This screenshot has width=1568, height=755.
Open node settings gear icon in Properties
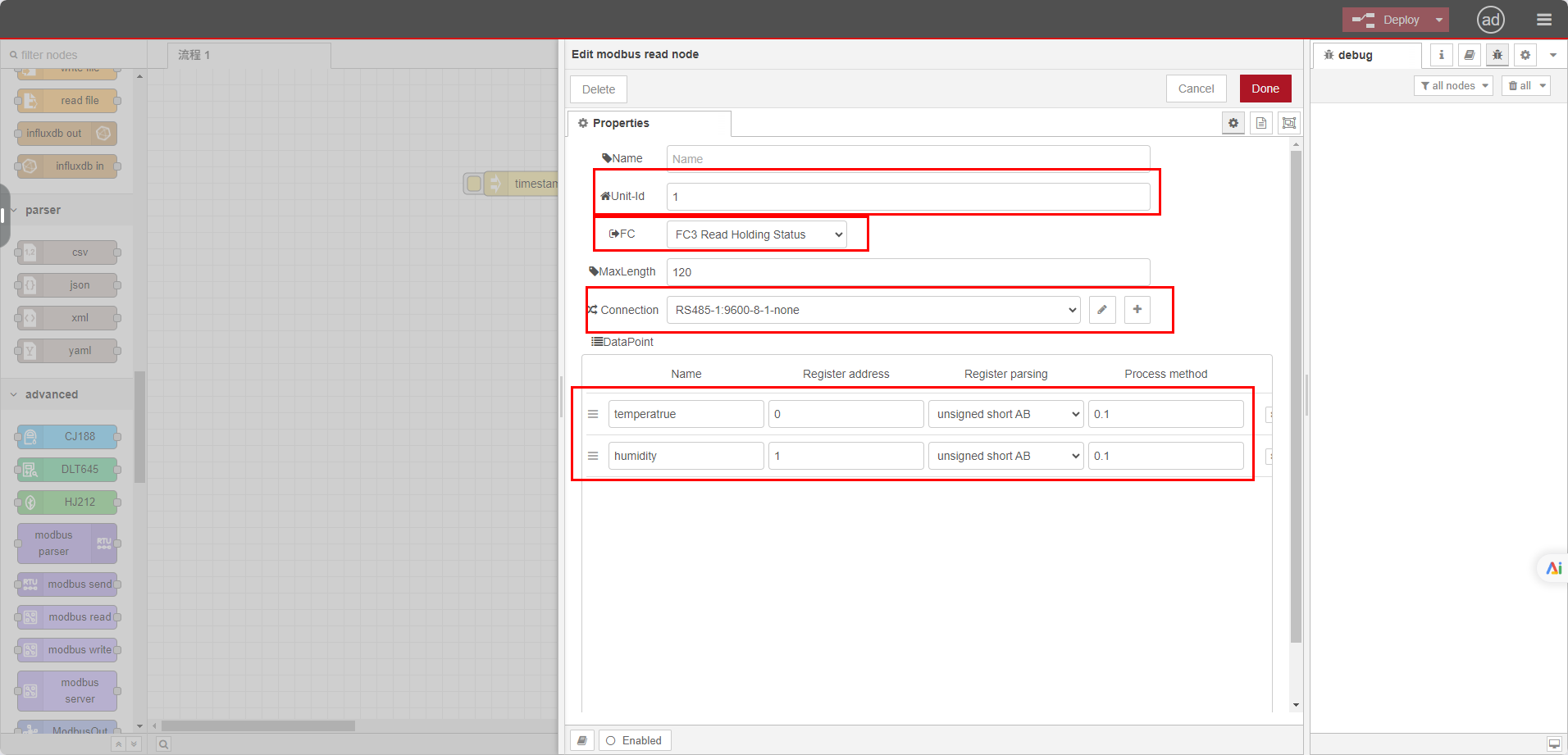coord(1233,123)
